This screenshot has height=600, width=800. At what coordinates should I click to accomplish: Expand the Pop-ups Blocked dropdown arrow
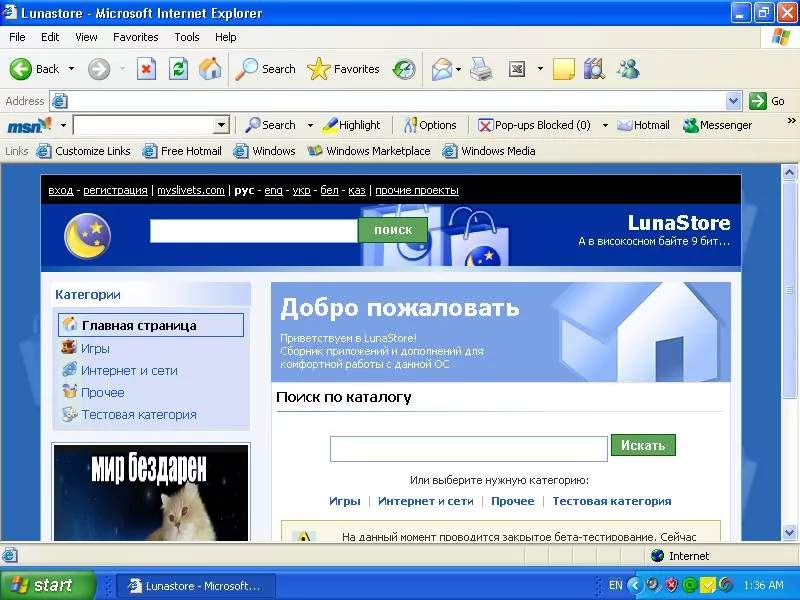605,125
